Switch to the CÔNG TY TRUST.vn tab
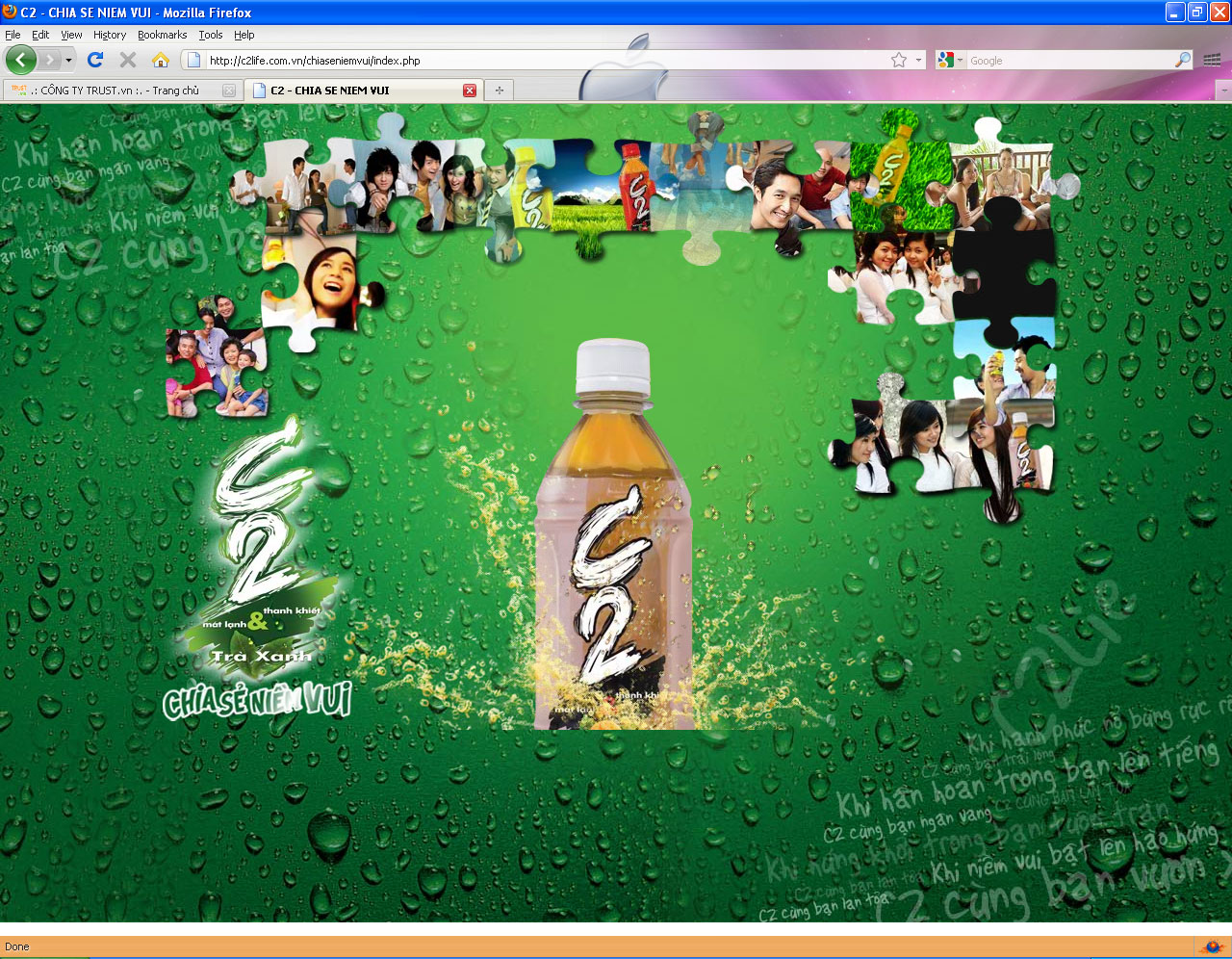 click(x=121, y=91)
